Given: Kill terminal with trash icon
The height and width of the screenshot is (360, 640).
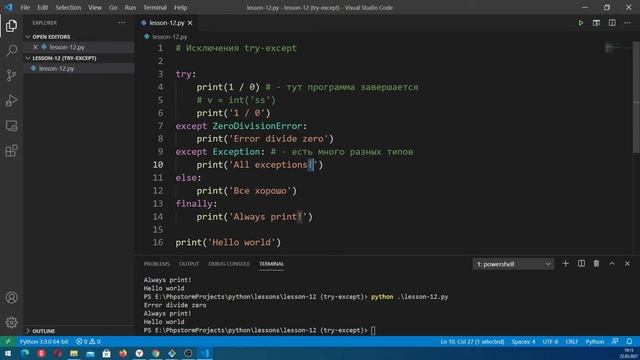Looking at the screenshot, I should 596,264.
